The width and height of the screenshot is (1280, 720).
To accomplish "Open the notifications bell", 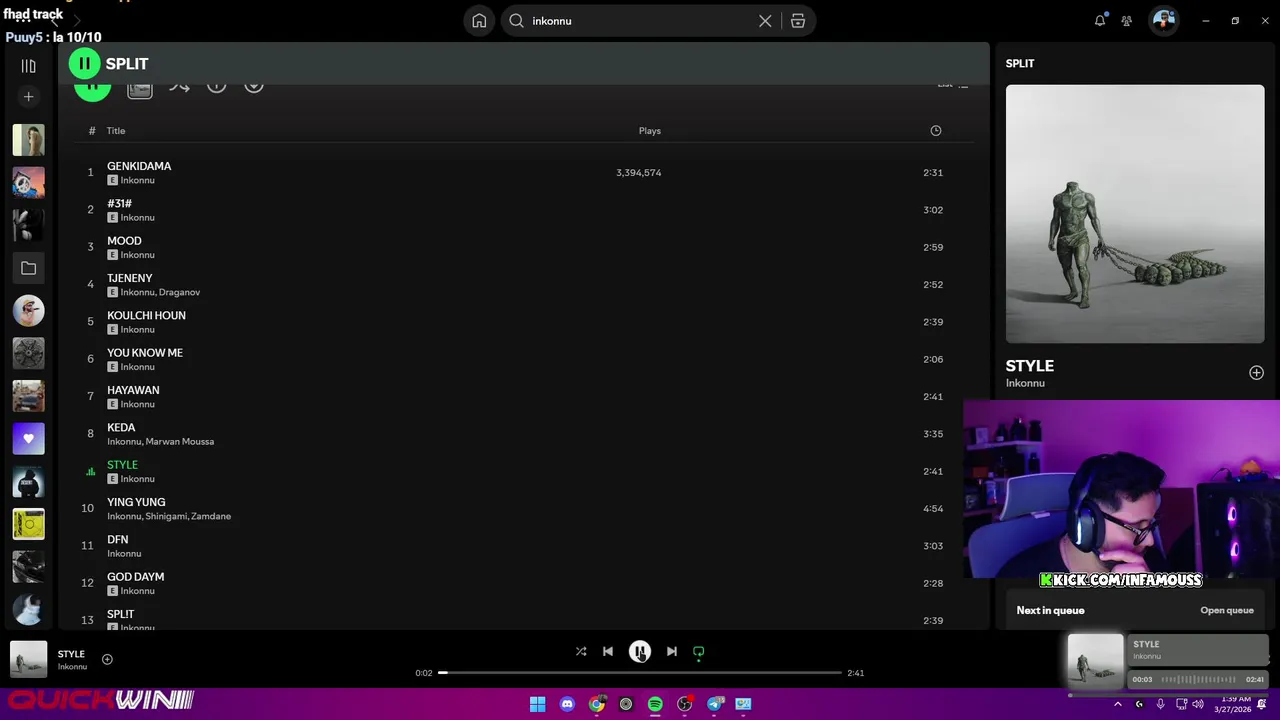I will point(1100,20).
